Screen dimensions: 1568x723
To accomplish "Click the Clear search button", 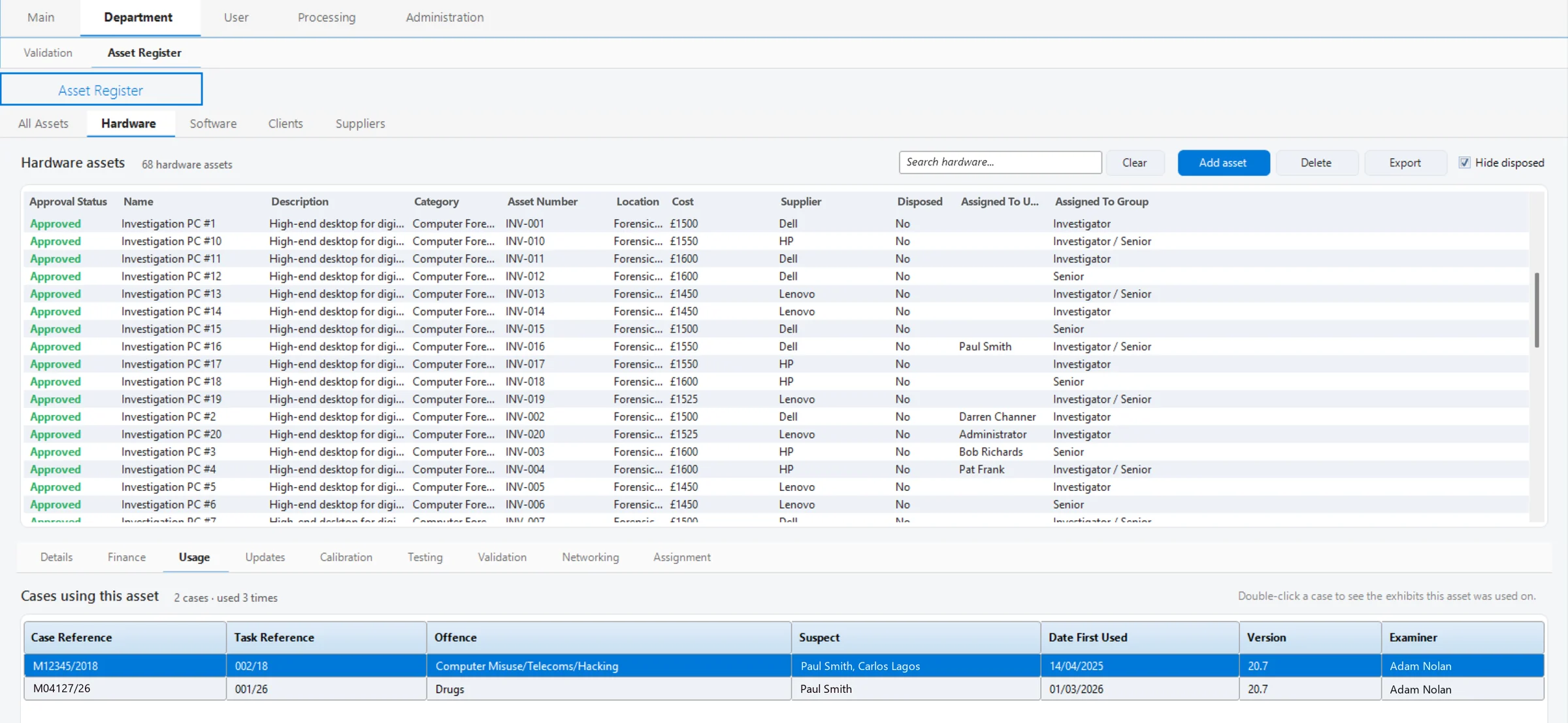I will pyautogui.click(x=1134, y=163).
